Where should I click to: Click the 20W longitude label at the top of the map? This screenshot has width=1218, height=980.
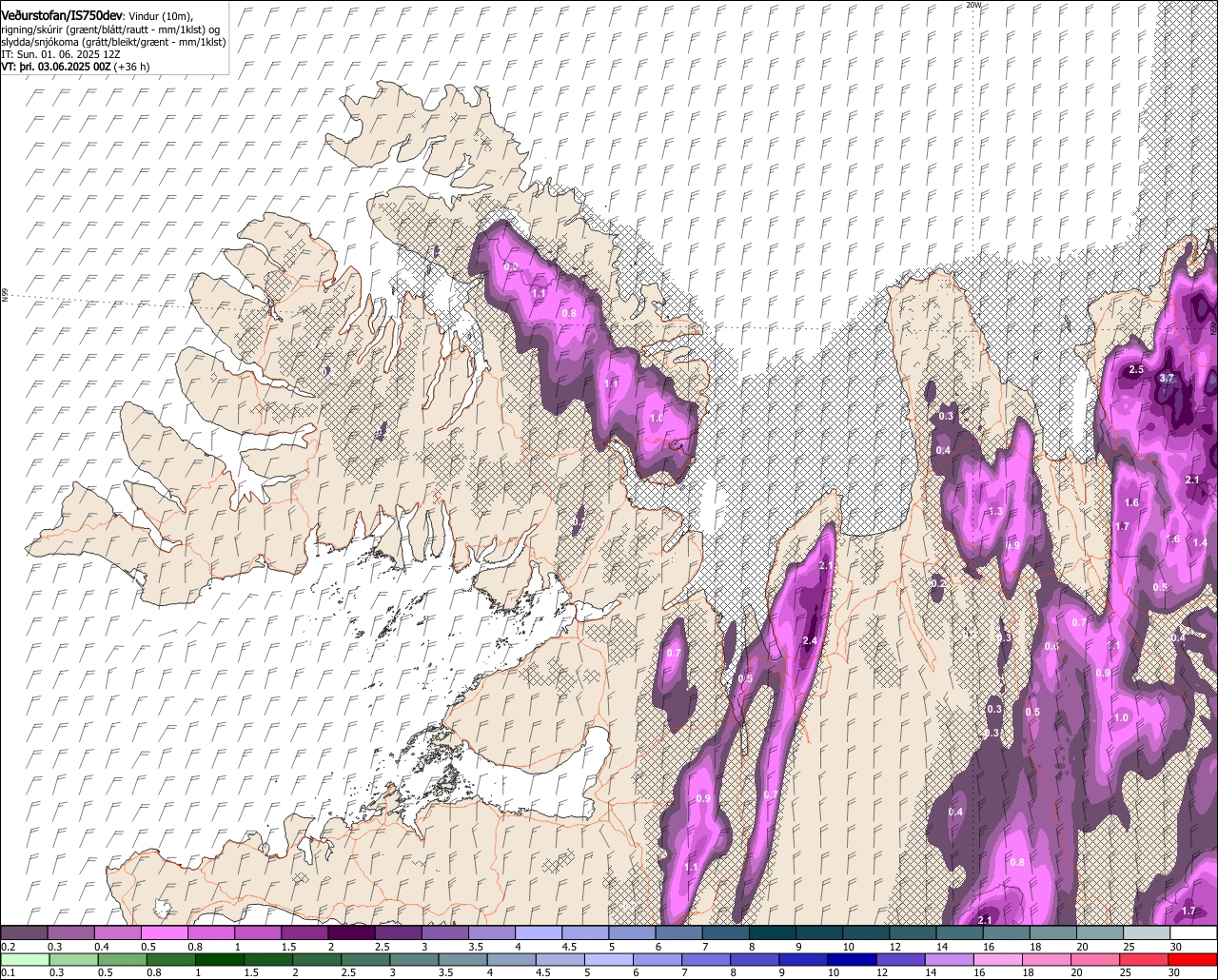point(972,5)
